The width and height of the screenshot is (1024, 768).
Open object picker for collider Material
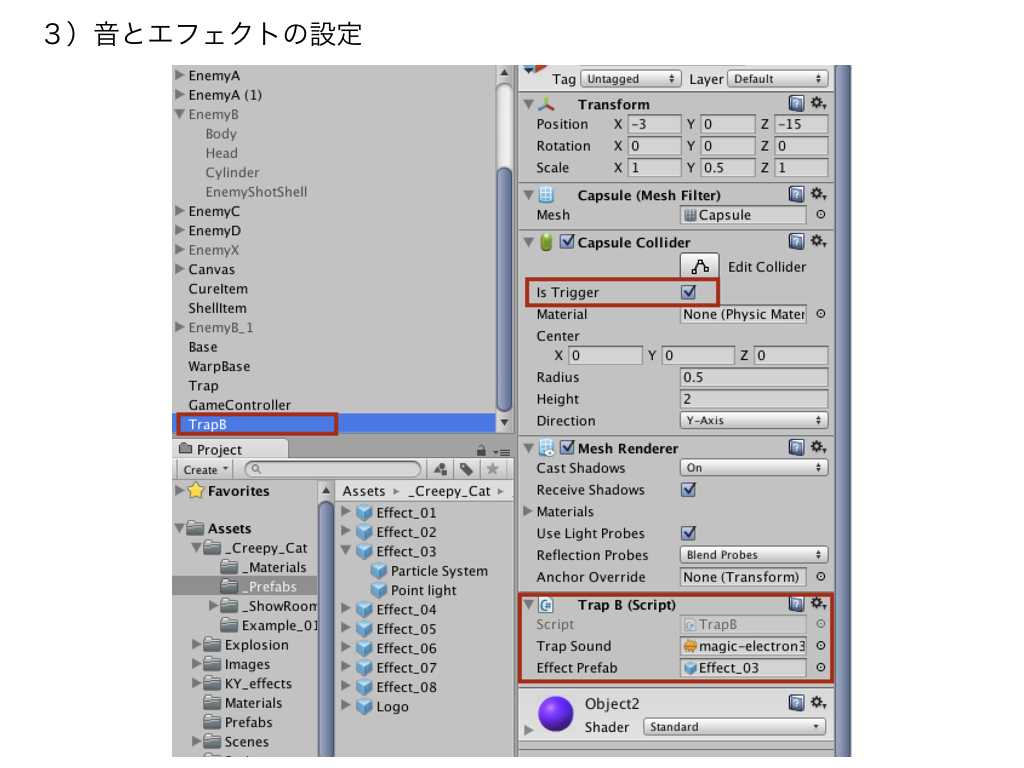(821, 314)
